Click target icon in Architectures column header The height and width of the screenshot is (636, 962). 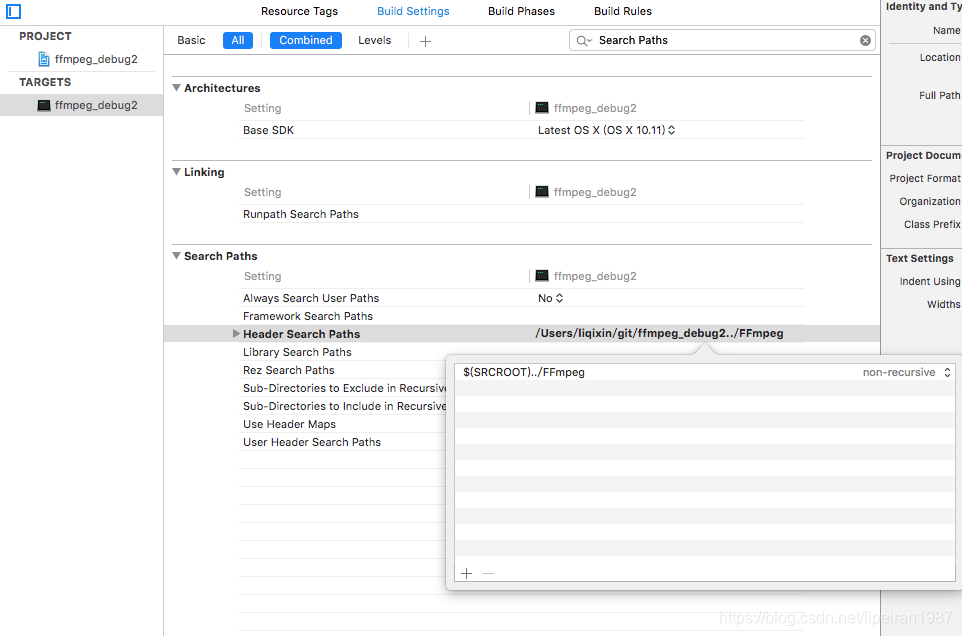click(542, 108)
